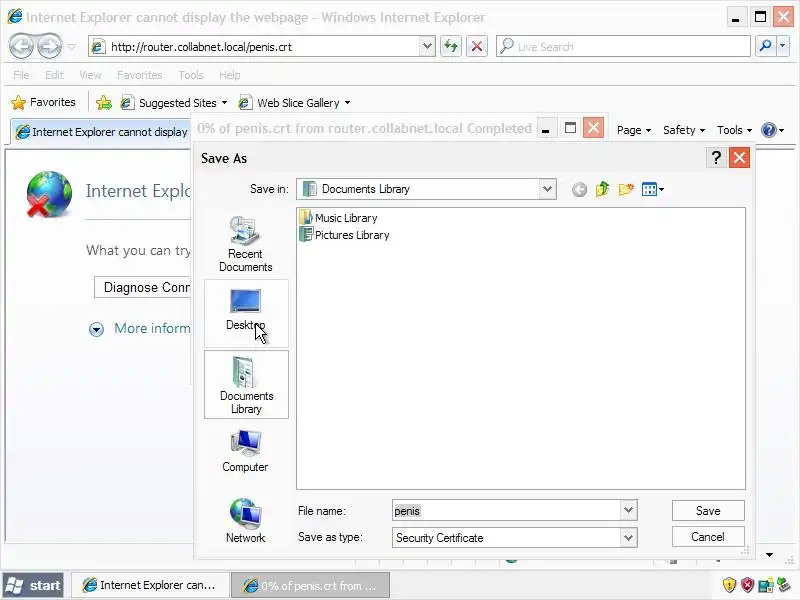Open Music Library folder

(339, 218)
